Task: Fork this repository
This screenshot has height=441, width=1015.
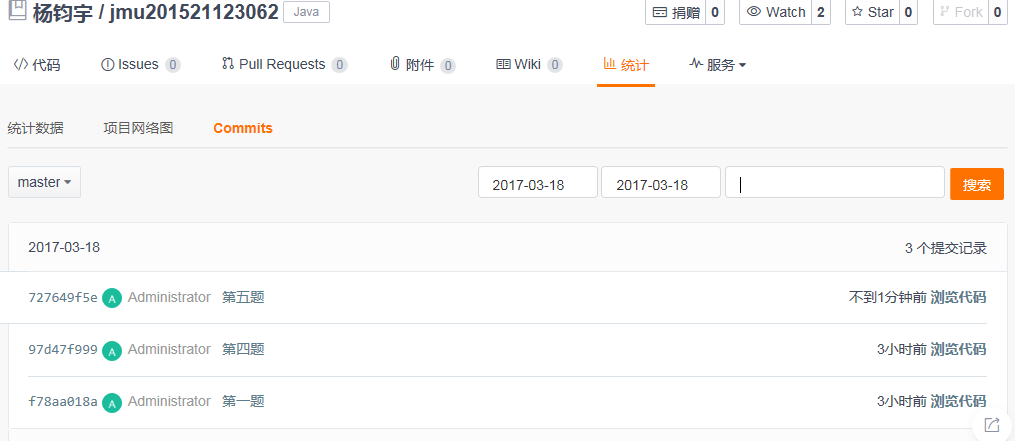Action: pyautogui.click(x=961, y=12)
